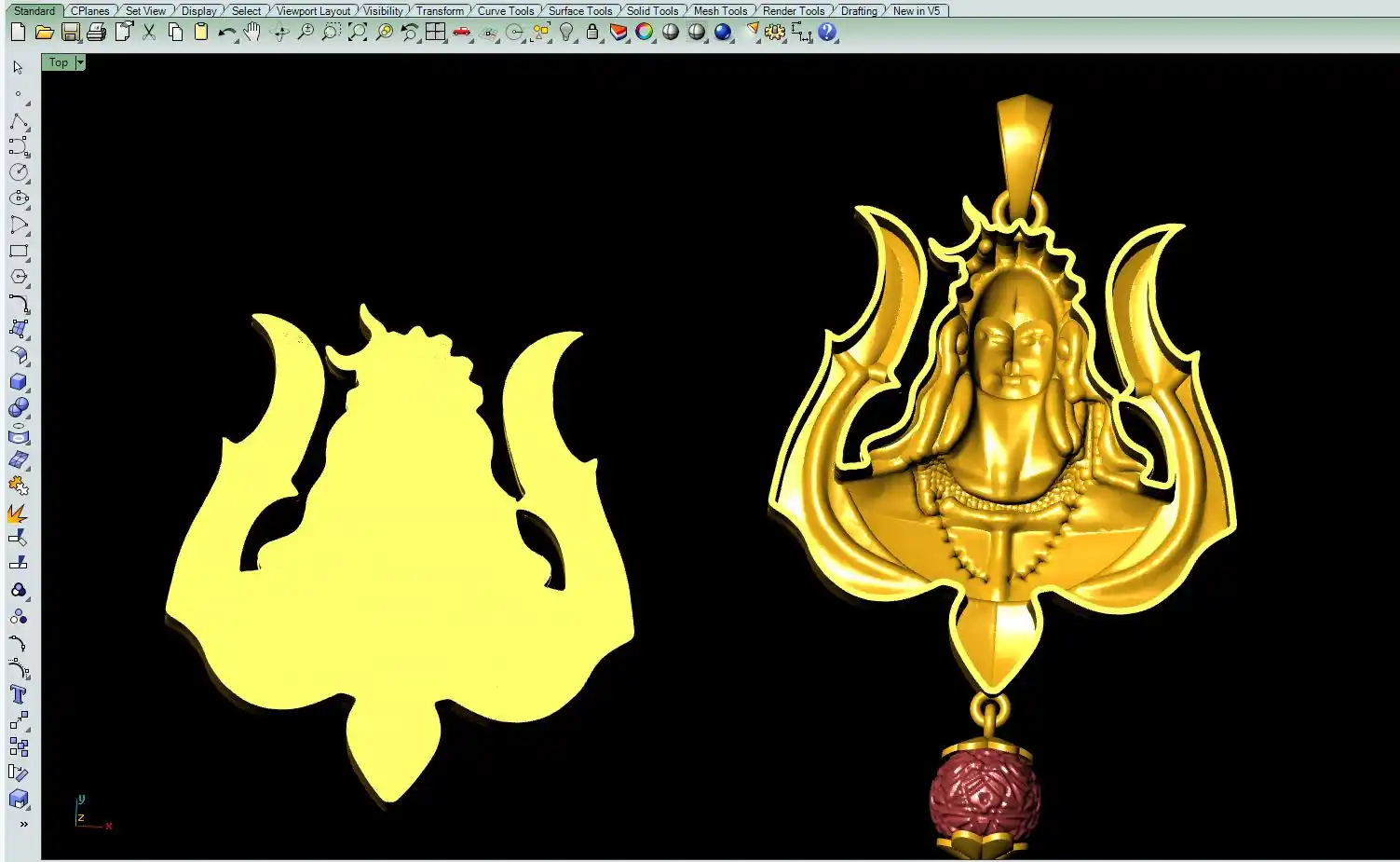
Task: Open the color wheel material icon
Action: point(645,33)
